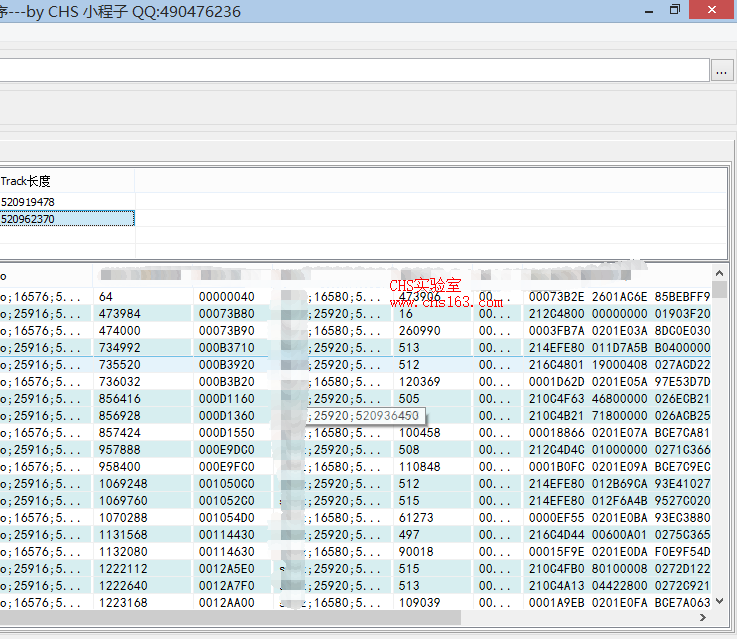The width and height of the screenshot is (737, 639).
Task: Click the vertical scrollbar up arrow
Action: tap(719, 273)
